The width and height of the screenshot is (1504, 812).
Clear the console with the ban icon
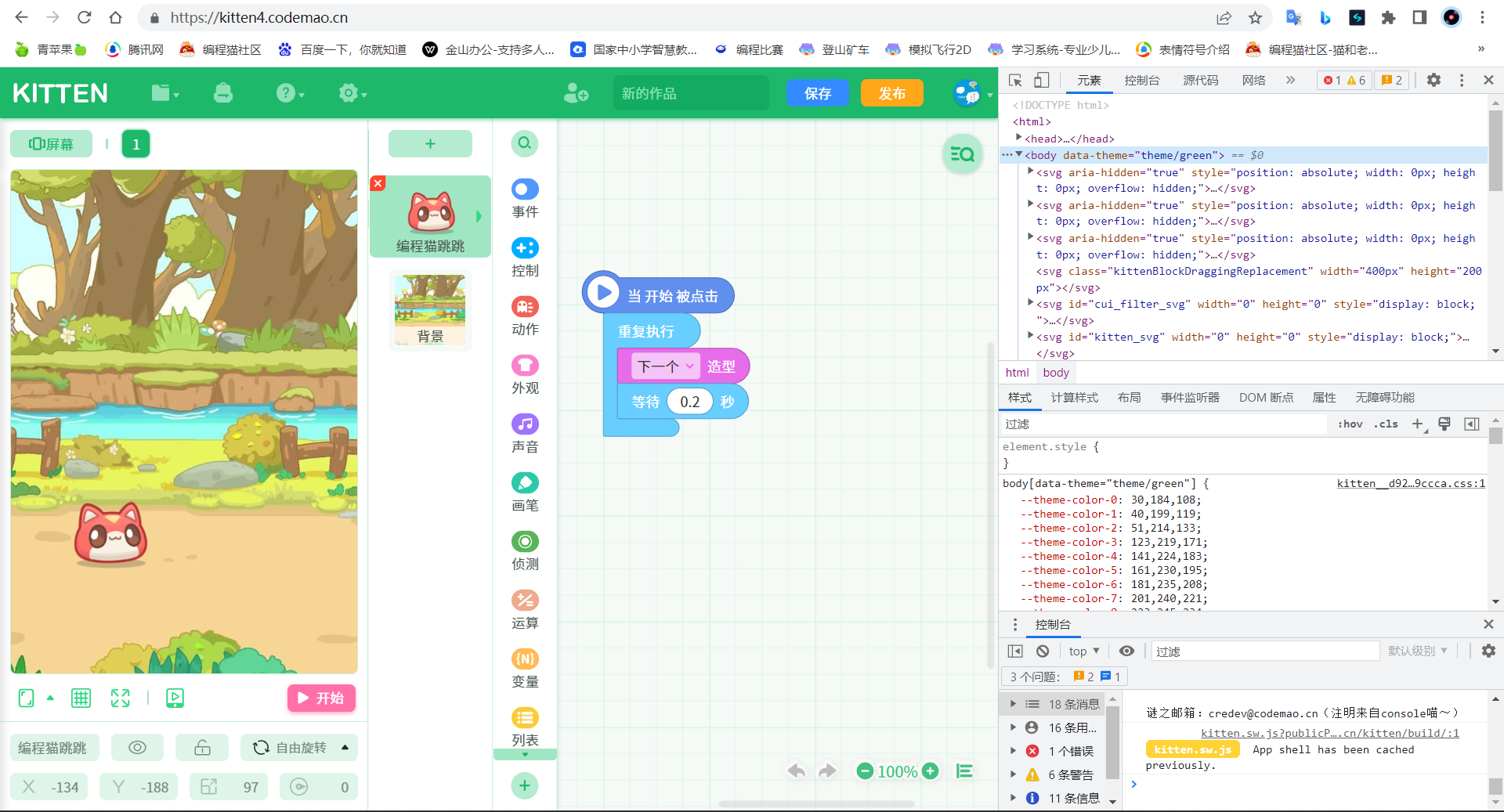1043,651
